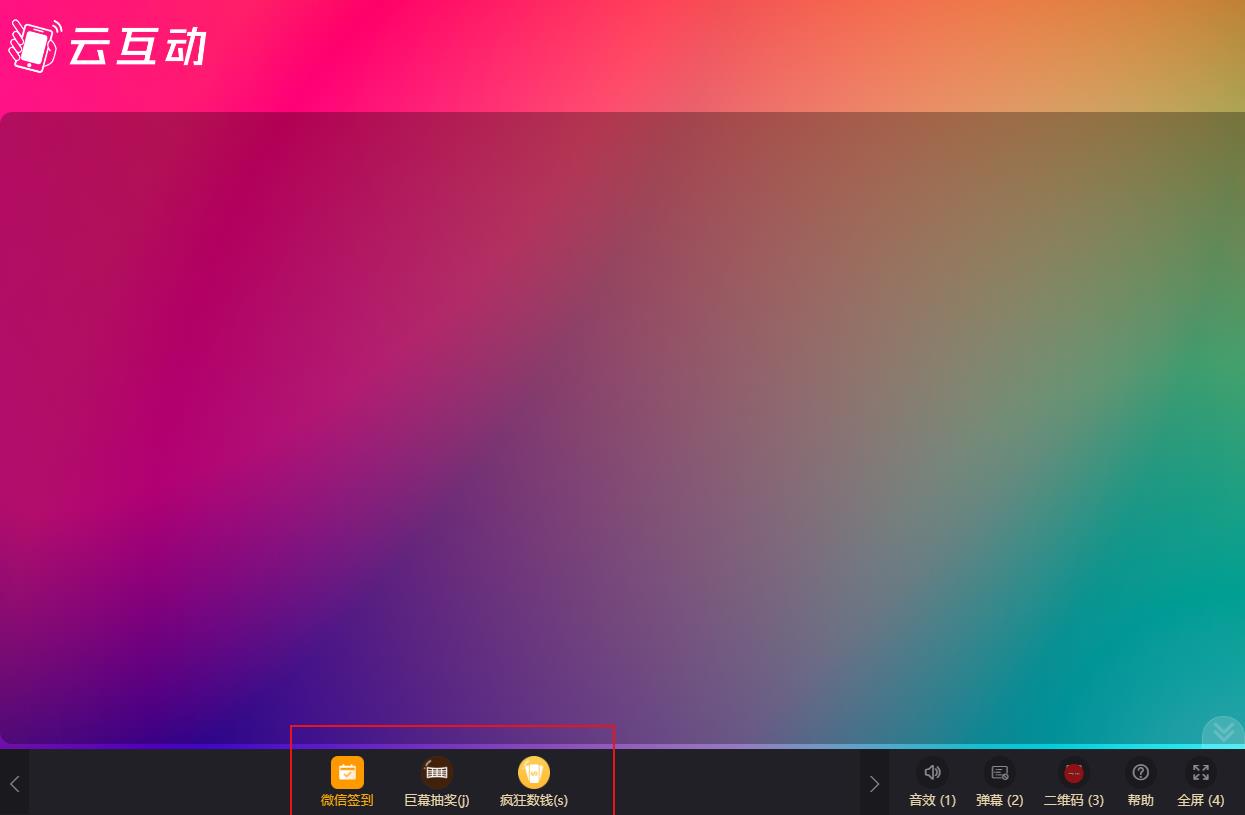Click the 音效 speaker icon
The height and width of the screenshot is (815, 1245).
pos(932,772)
